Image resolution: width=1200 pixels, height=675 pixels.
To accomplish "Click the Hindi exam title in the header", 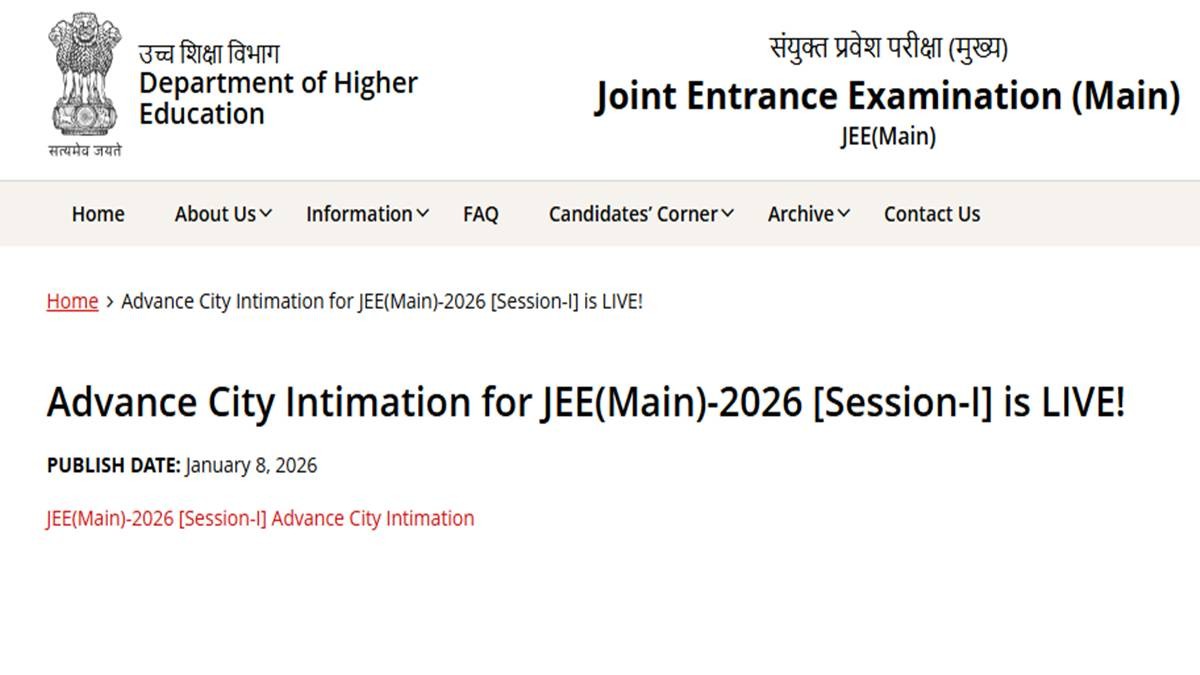I will pyautogui.click(x=888, y=48).
